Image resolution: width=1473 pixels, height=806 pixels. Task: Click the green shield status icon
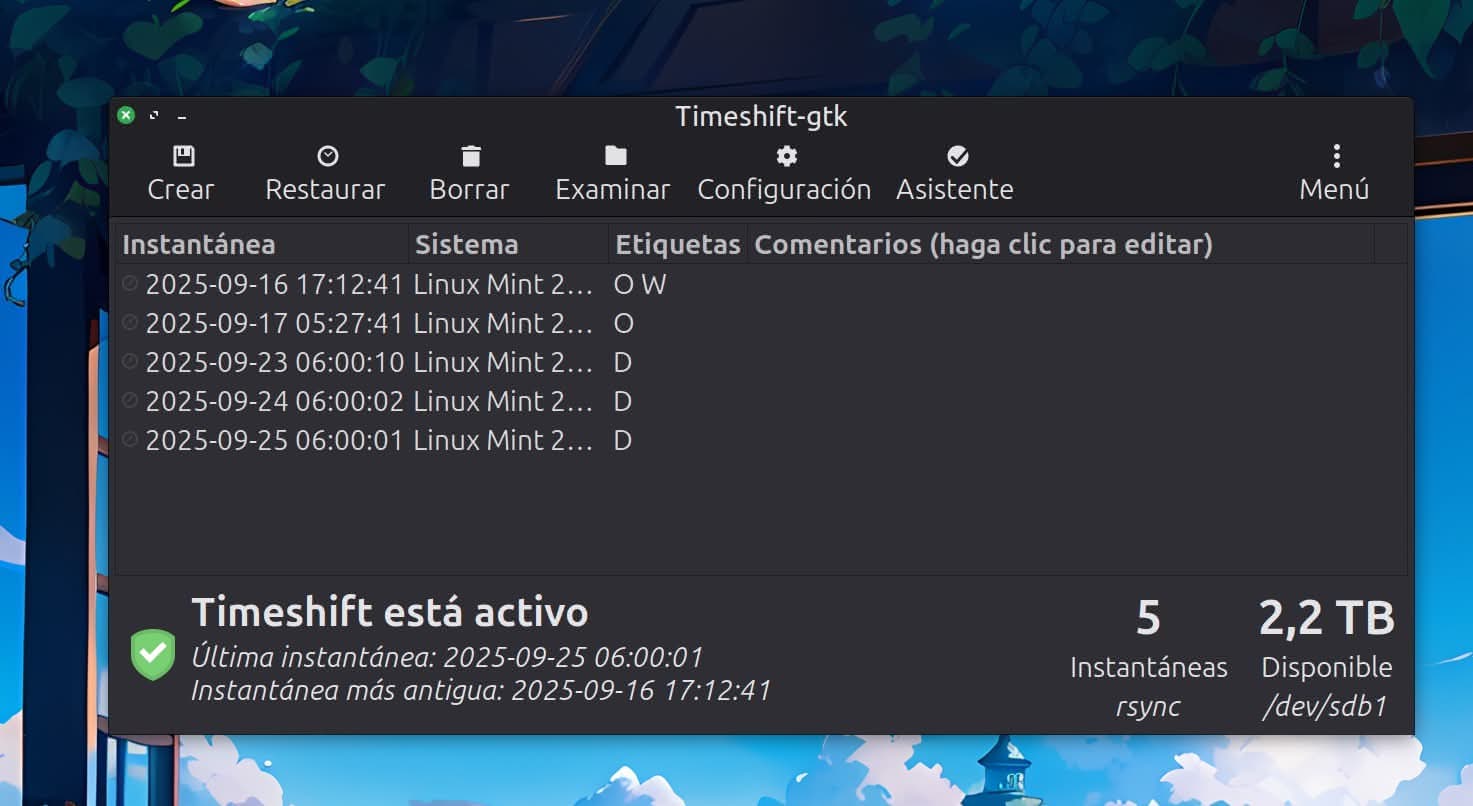[153, 655]
